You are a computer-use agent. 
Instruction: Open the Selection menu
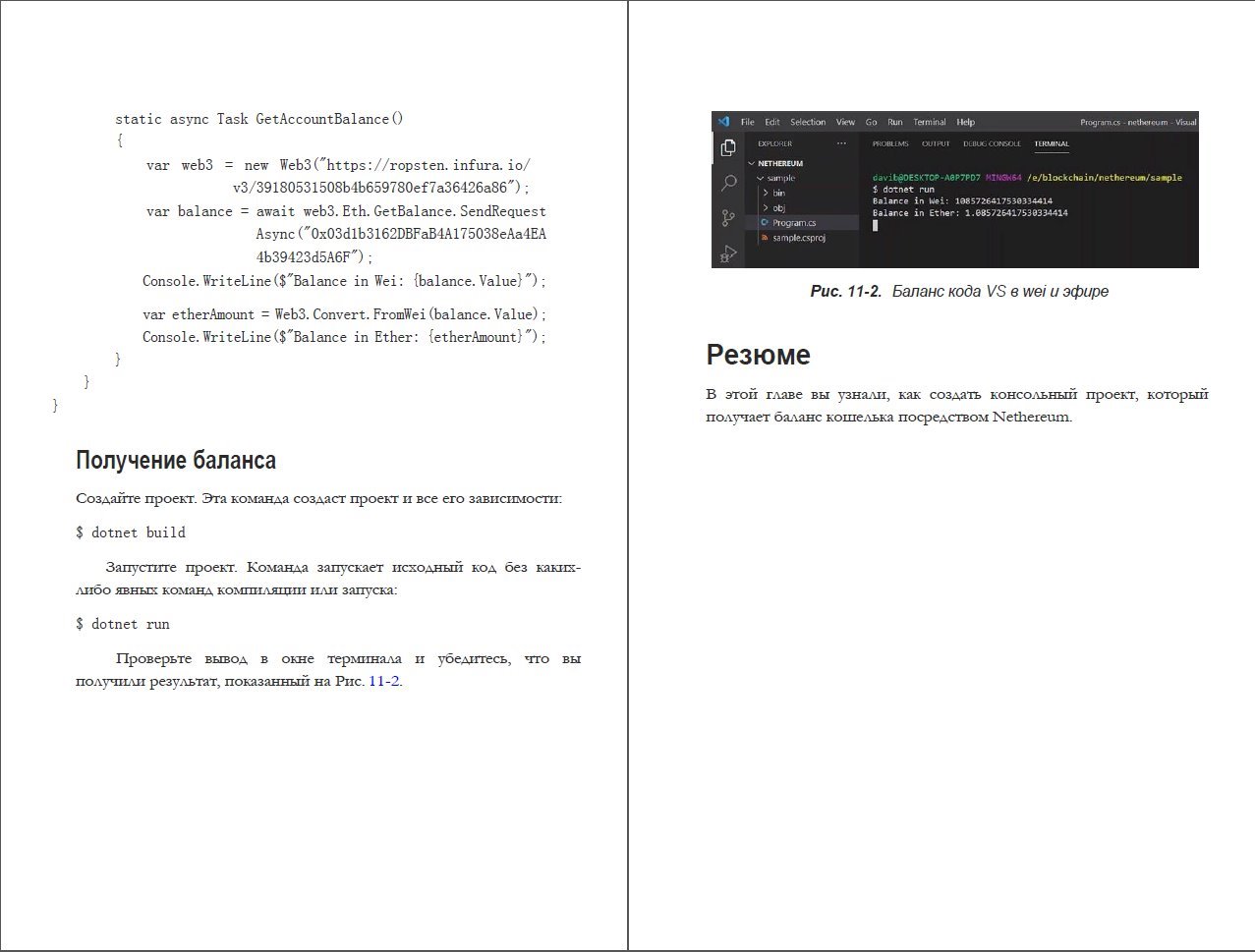tap(808, 122)
